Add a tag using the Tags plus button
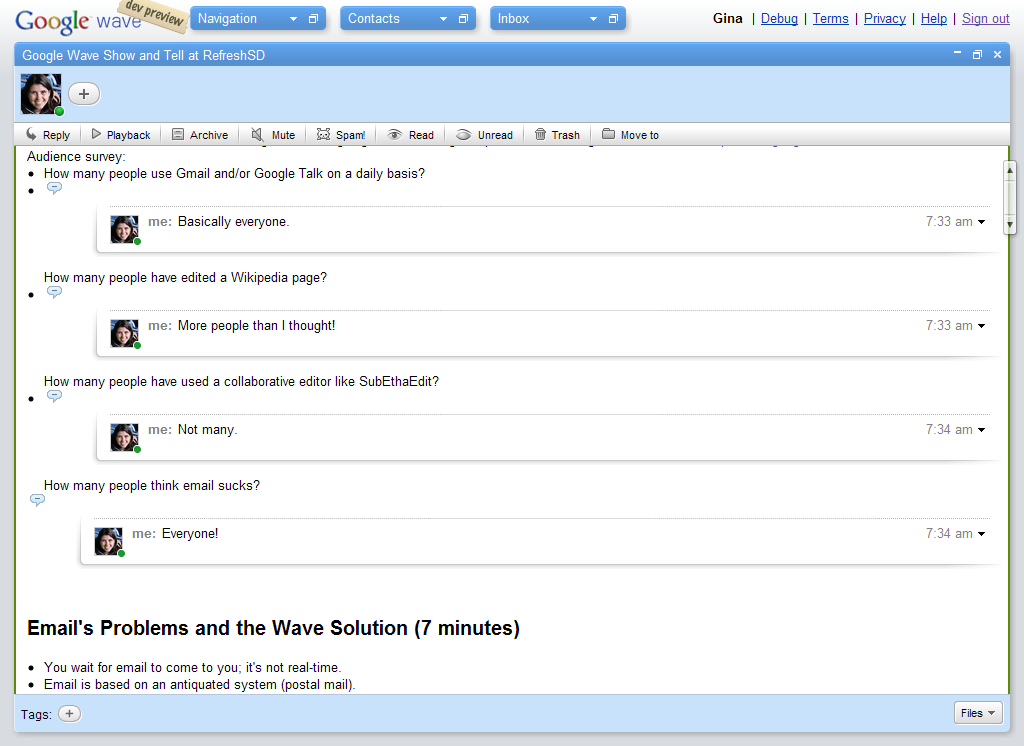The height and width of the screenshot is (746, 1024). (69, 713)
